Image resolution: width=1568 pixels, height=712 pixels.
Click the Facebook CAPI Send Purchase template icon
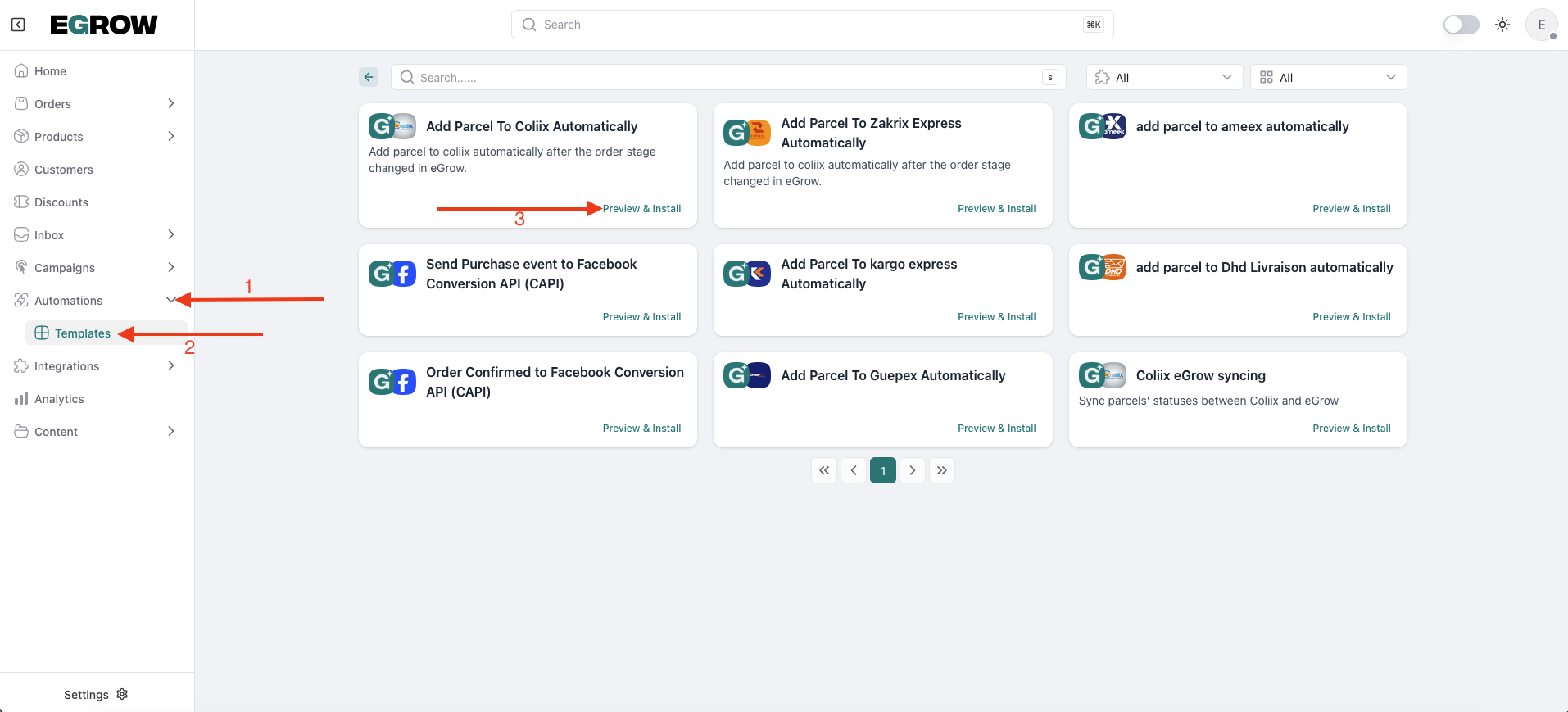coord(392,274)
